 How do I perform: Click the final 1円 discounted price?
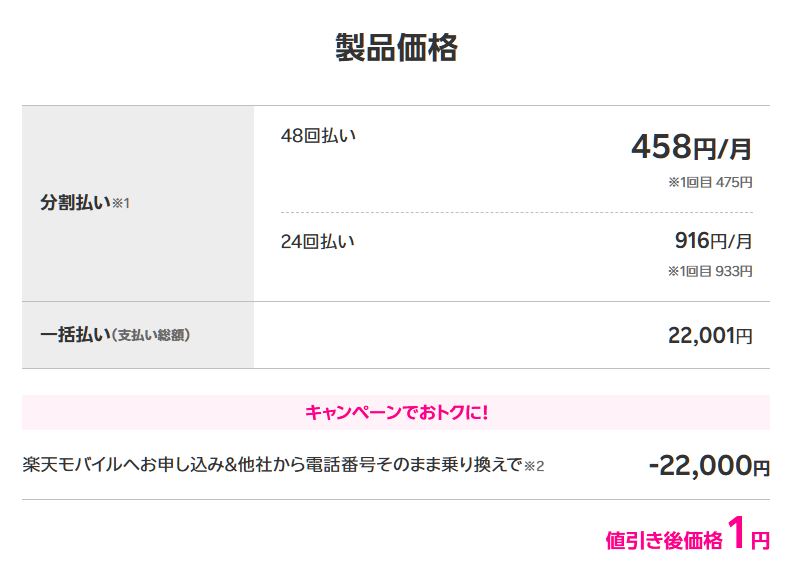[748, 535]
